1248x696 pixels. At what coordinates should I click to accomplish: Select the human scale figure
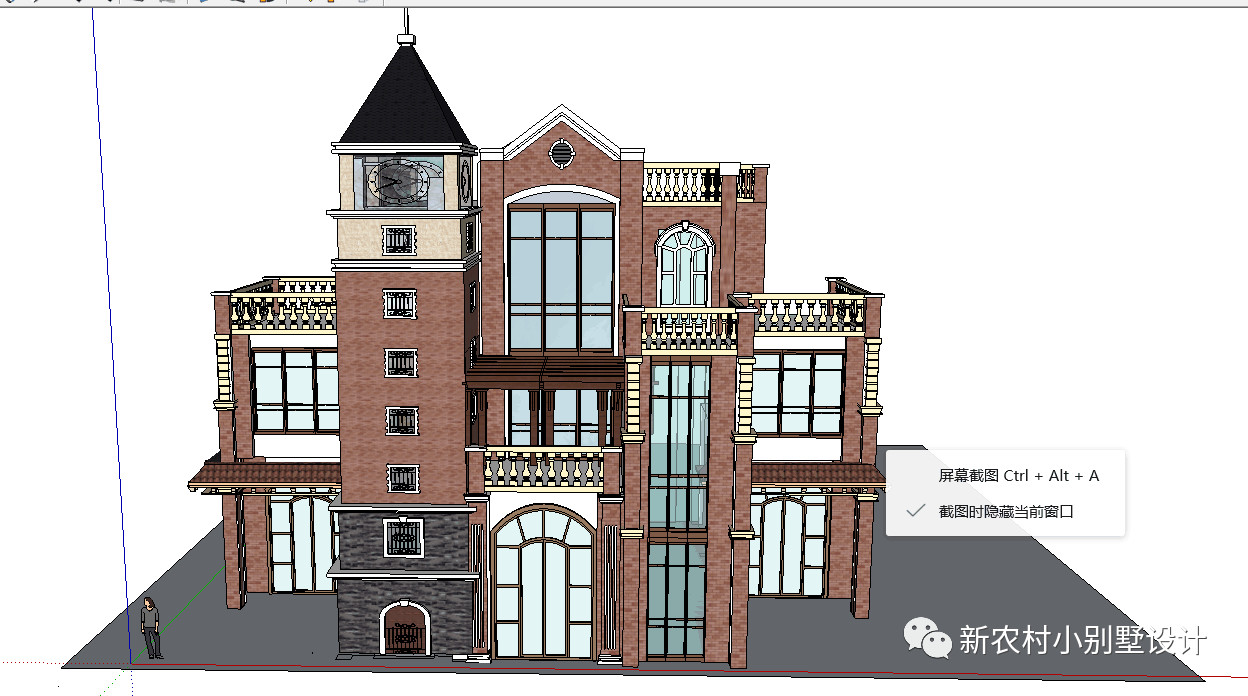coord(150,627)
